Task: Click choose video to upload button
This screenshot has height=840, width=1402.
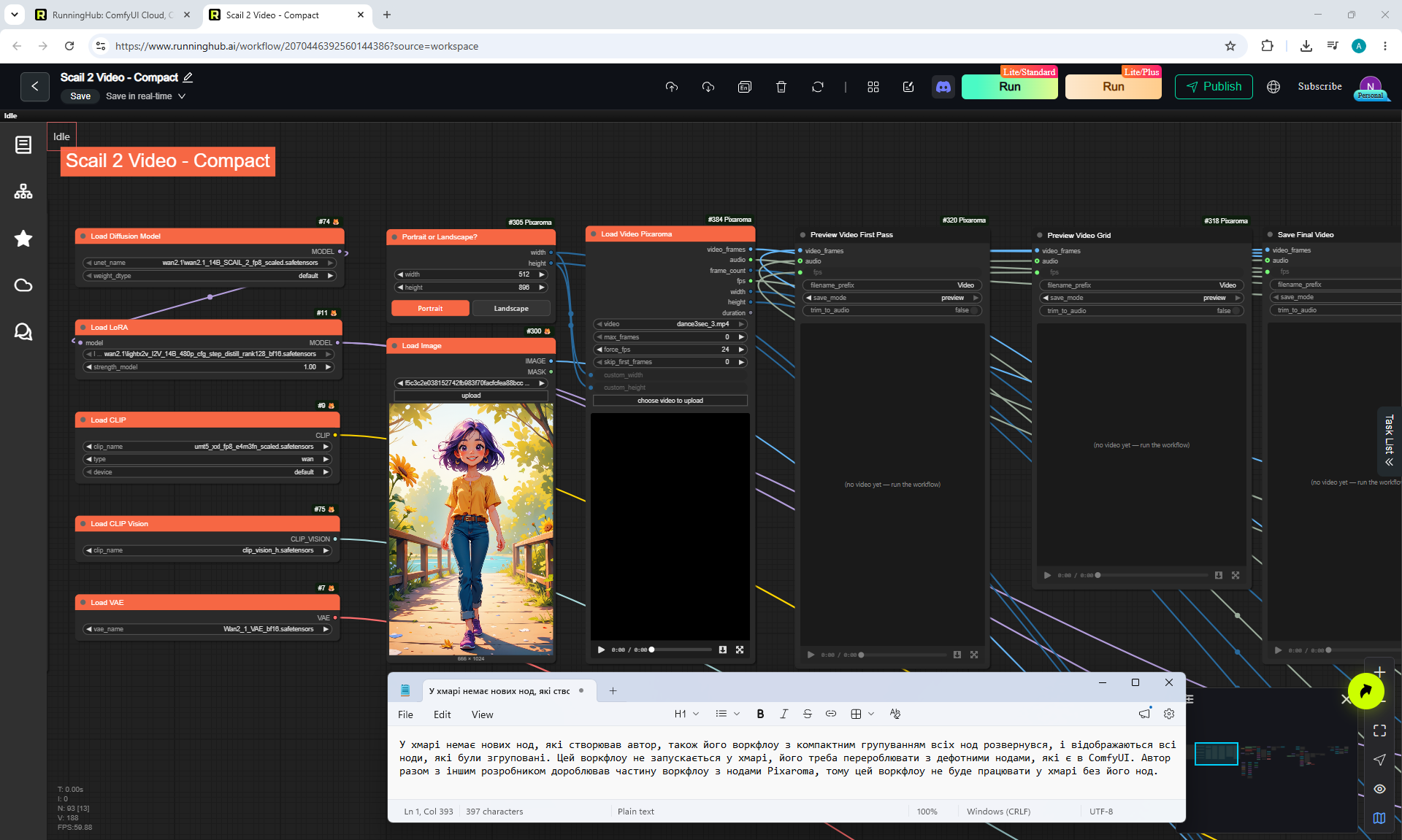Action: [670, 401]
